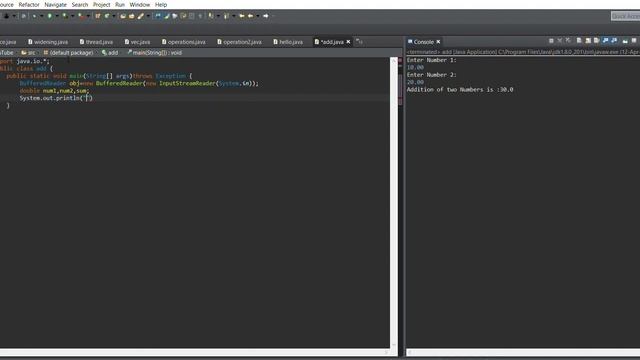The width and height of the screenshot is (640, 360).
Task: Click the red error marker in overview ruler
Action: tap(400, 60)
